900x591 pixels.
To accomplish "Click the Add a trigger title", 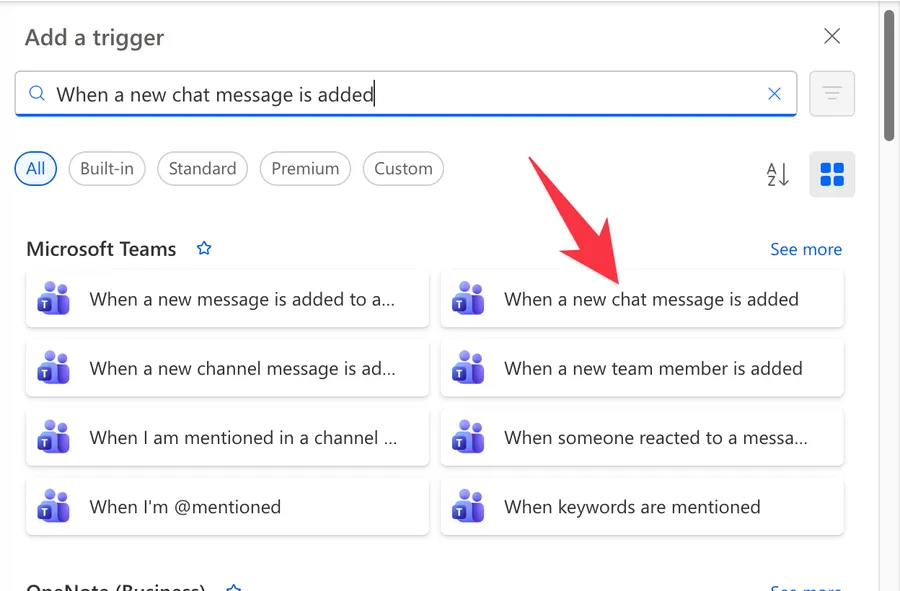I will pos(94,37).
